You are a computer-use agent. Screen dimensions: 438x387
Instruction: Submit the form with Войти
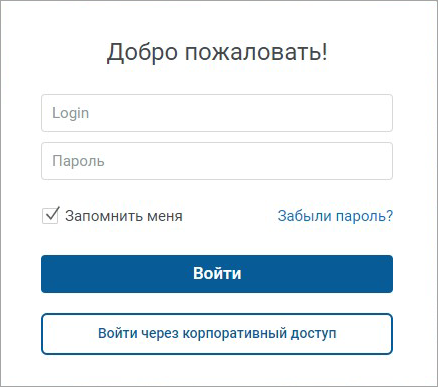click(217, 274)
